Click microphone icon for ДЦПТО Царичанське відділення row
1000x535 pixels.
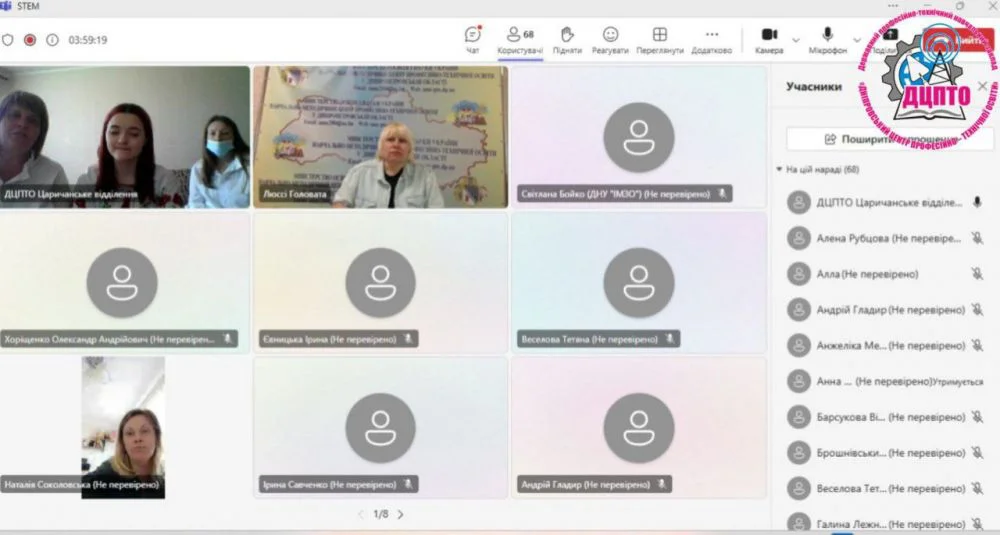[976, 203]
